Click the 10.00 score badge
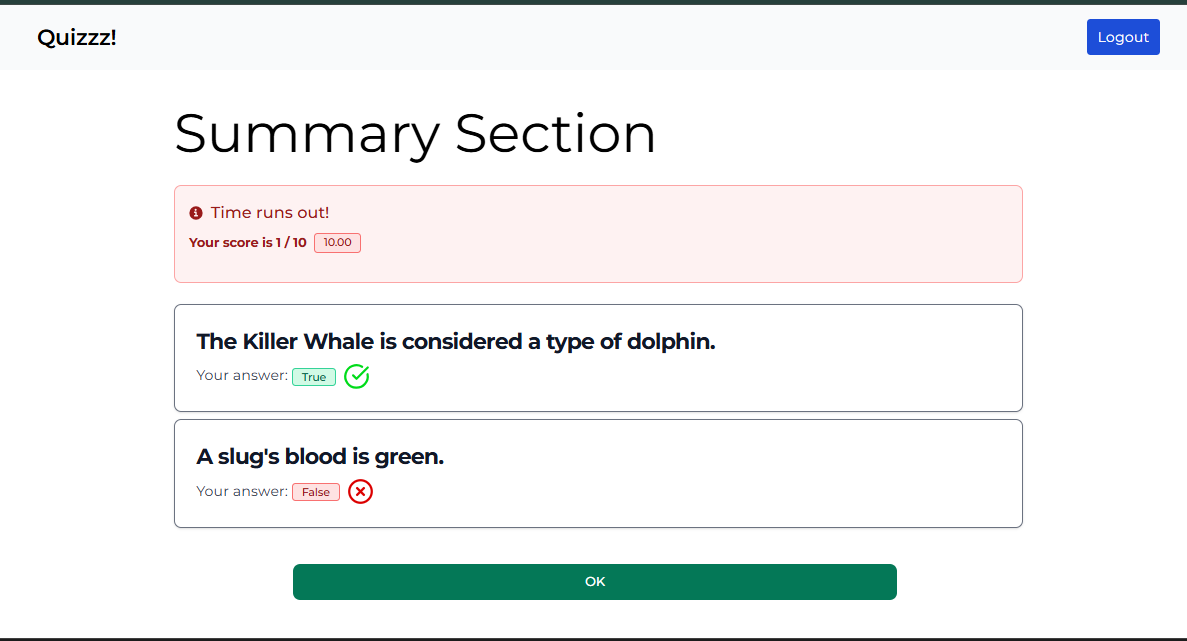1187x641 pixels. (338, 243)
